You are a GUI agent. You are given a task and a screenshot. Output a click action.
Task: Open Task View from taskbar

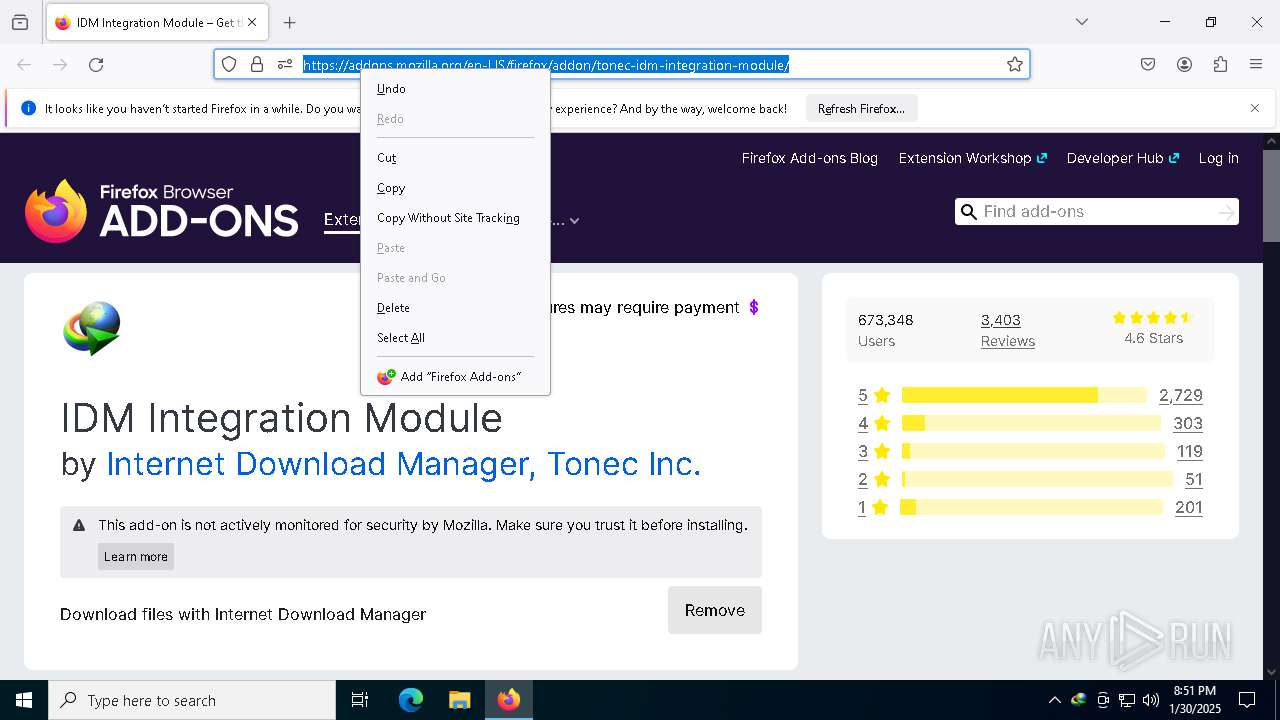[360, 700]
